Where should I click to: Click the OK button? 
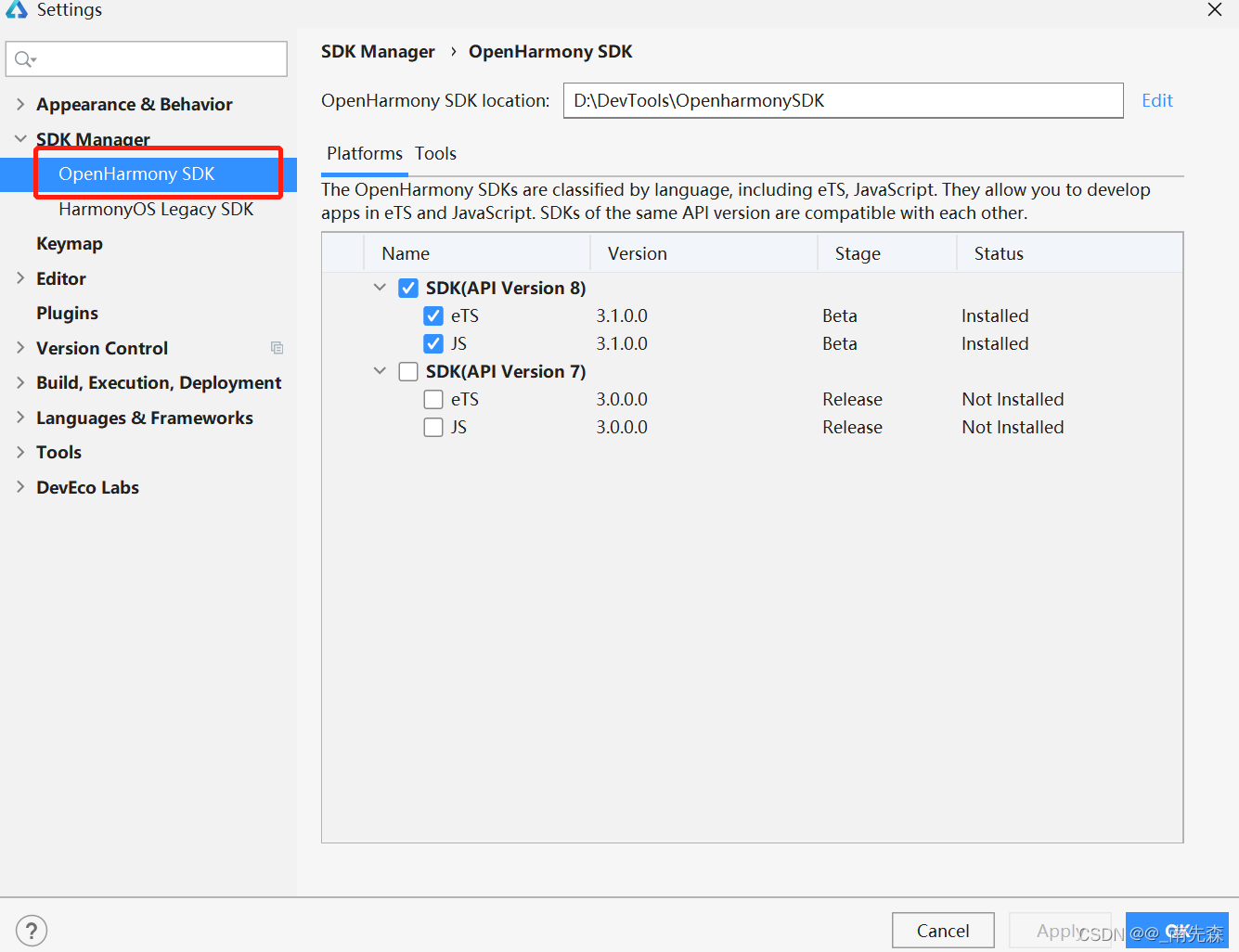[x=1177, y=931]
